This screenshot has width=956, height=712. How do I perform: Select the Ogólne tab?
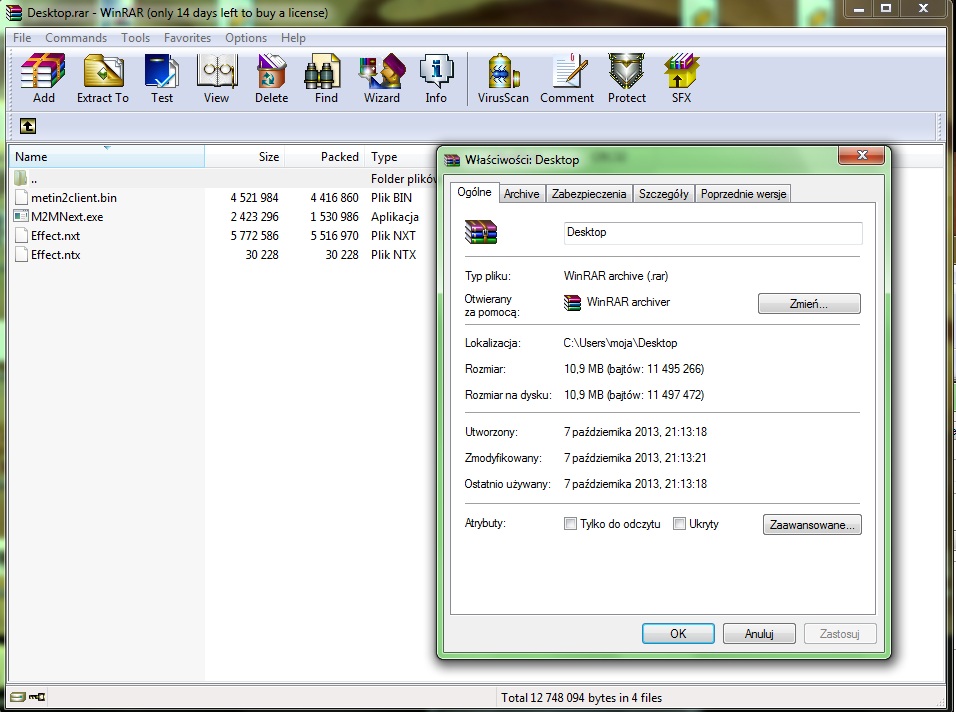474,192
